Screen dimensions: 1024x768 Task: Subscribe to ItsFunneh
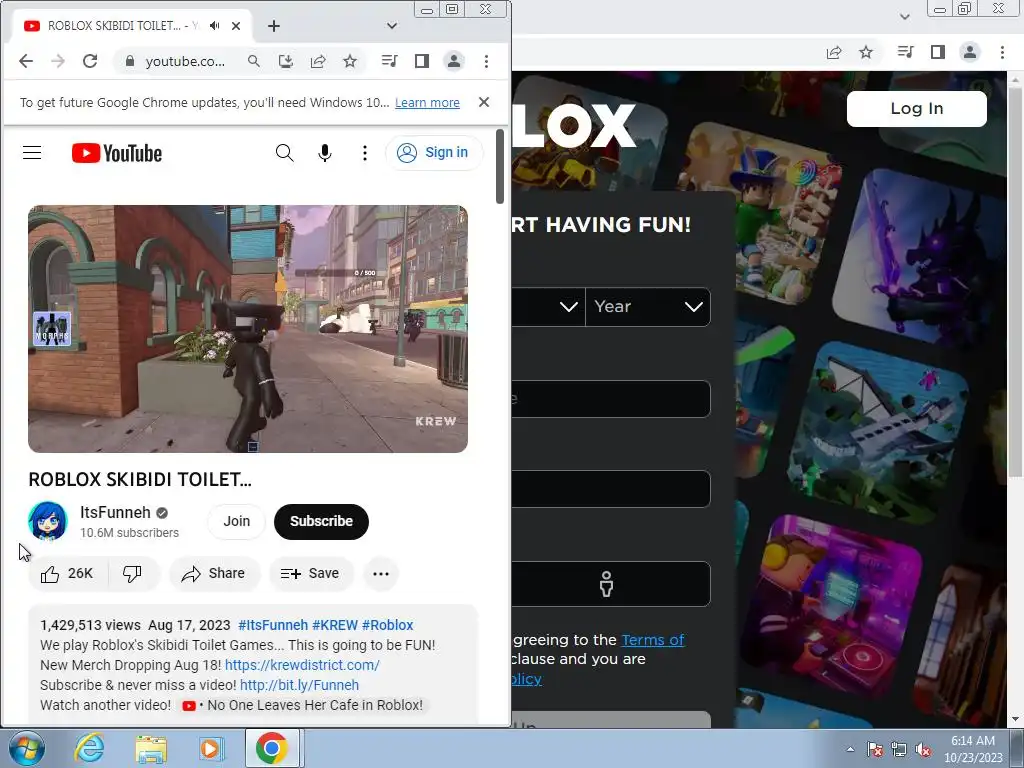[321, 521]
